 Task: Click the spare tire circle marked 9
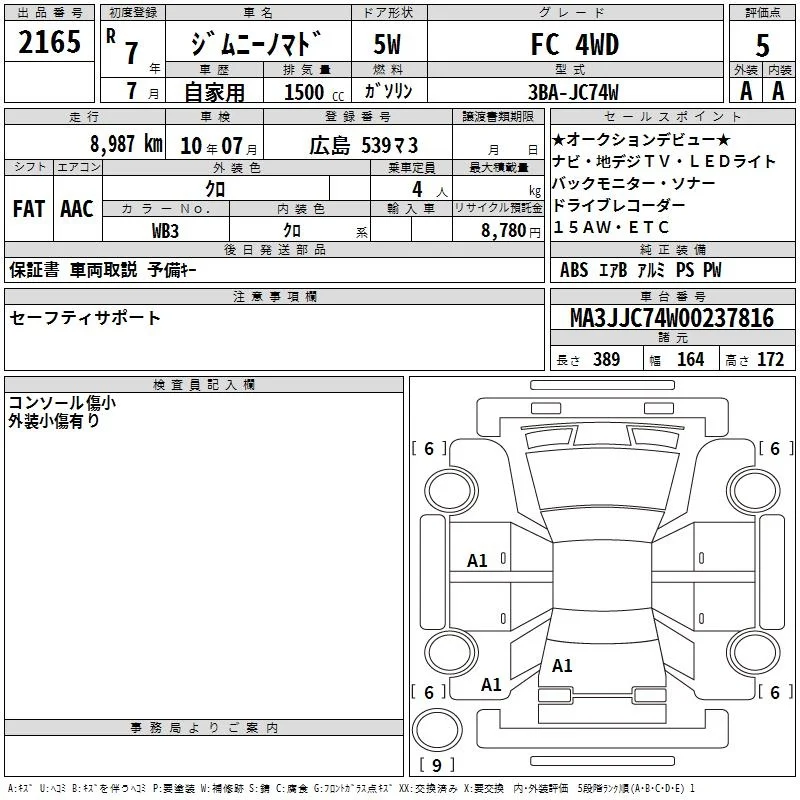(437, 730)
